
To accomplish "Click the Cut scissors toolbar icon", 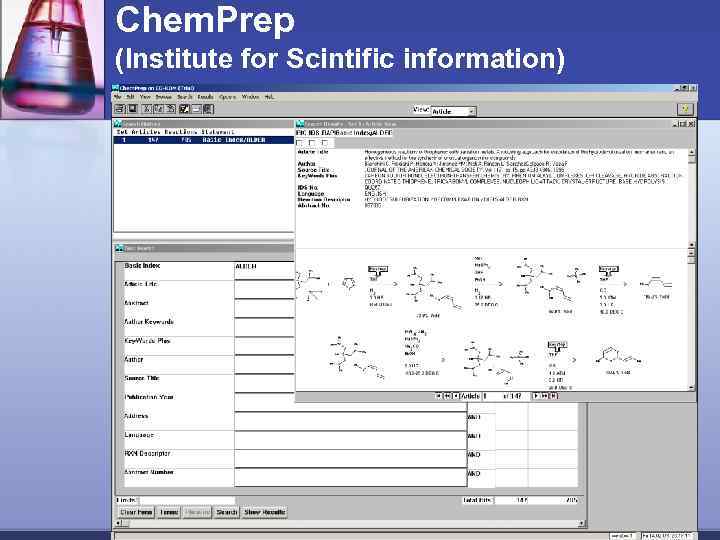I will [x=146, y=109].
